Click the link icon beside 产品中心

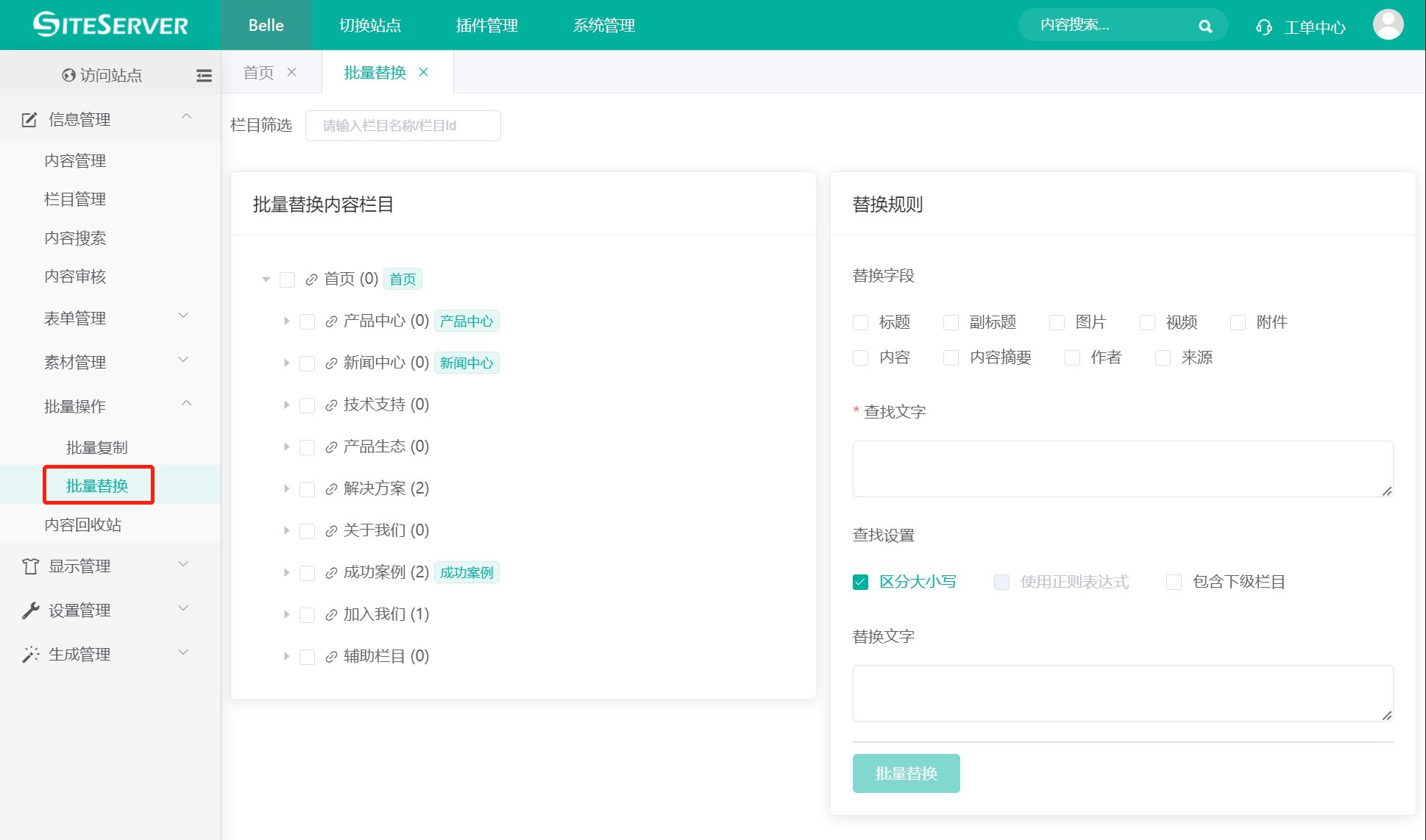pos(329,321)
